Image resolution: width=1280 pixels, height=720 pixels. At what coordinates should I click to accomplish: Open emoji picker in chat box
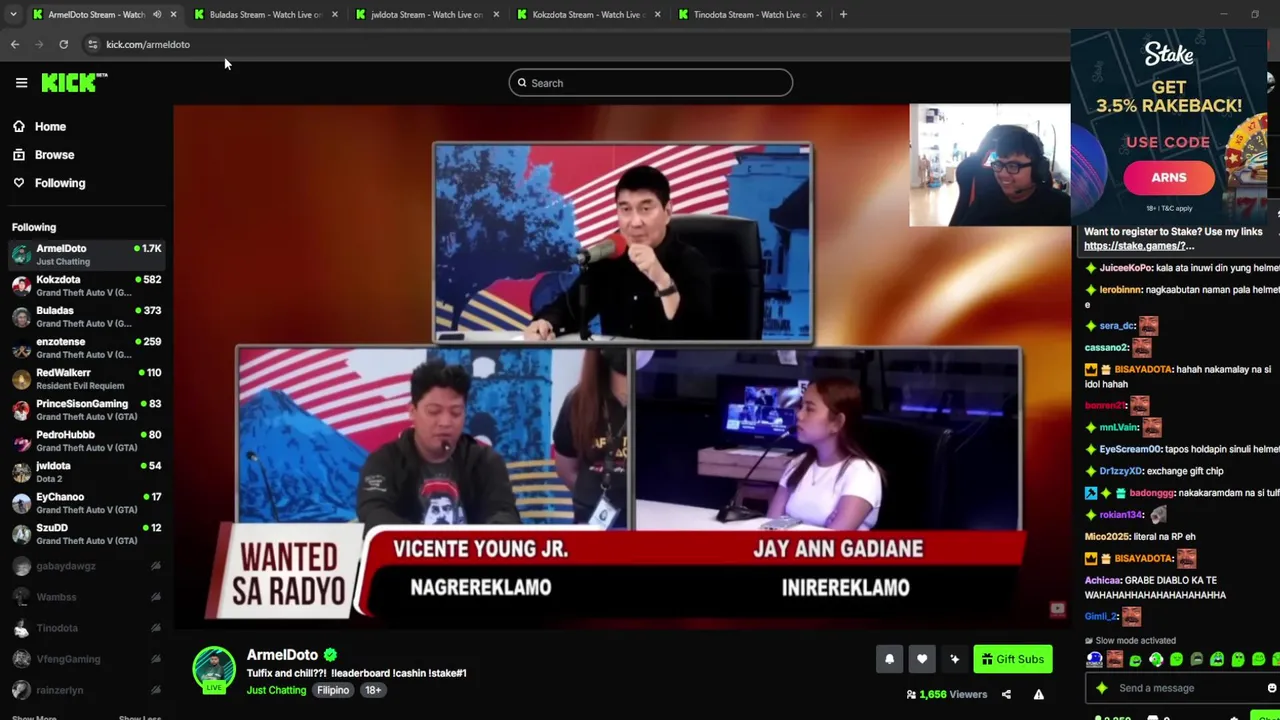1271,688
